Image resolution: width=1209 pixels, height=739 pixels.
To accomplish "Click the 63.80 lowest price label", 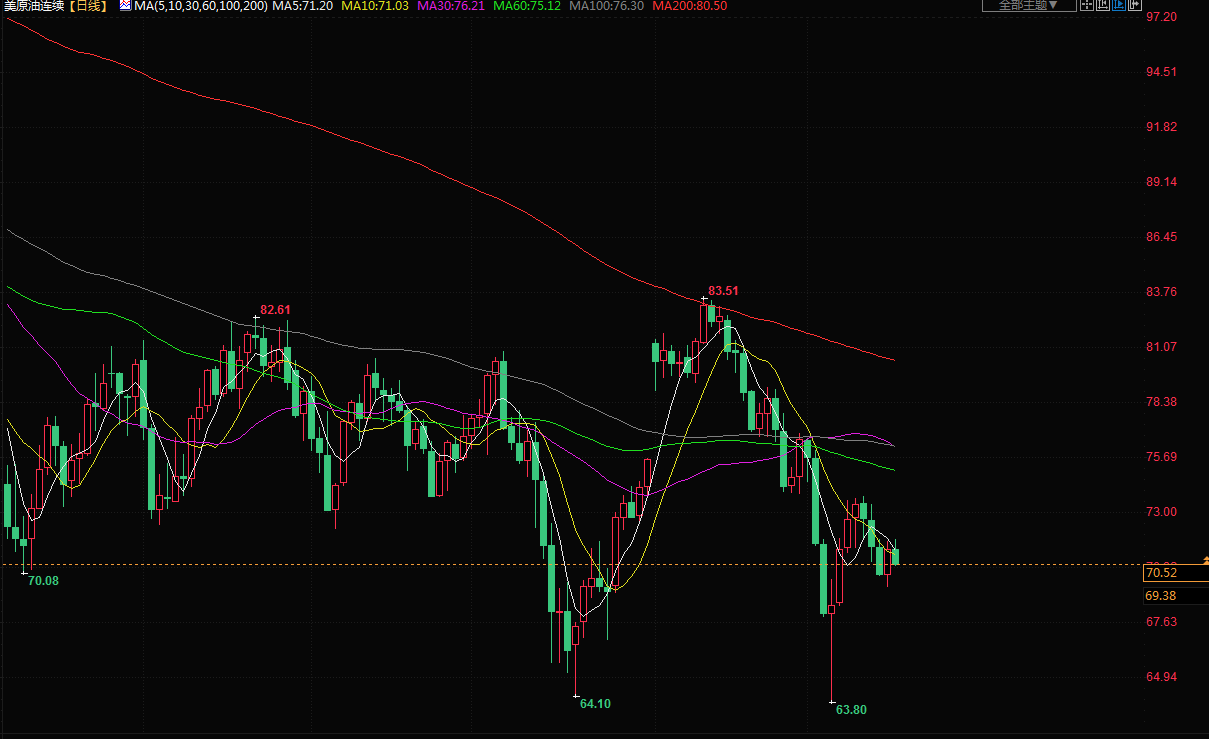I will (x=851, y=710).
